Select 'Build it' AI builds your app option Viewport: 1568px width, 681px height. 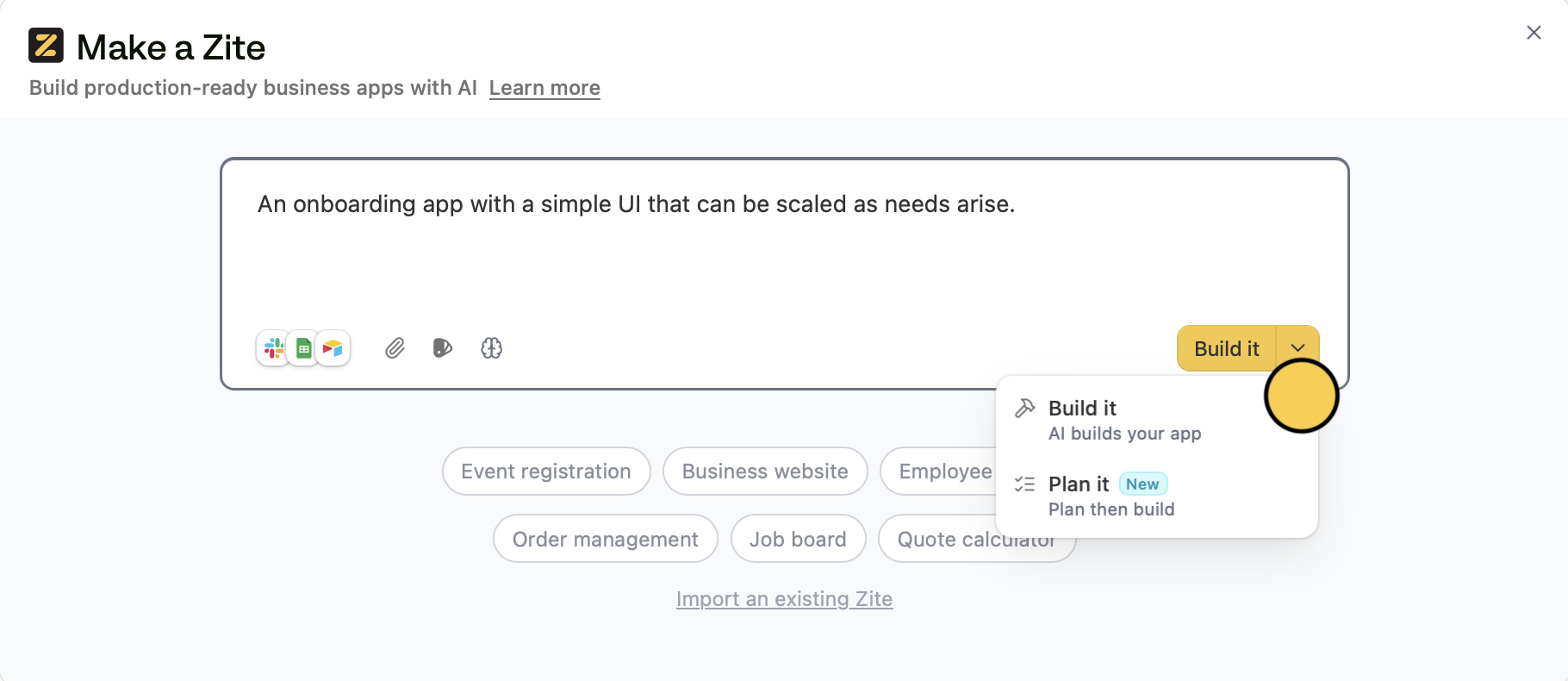point(1124,420)
